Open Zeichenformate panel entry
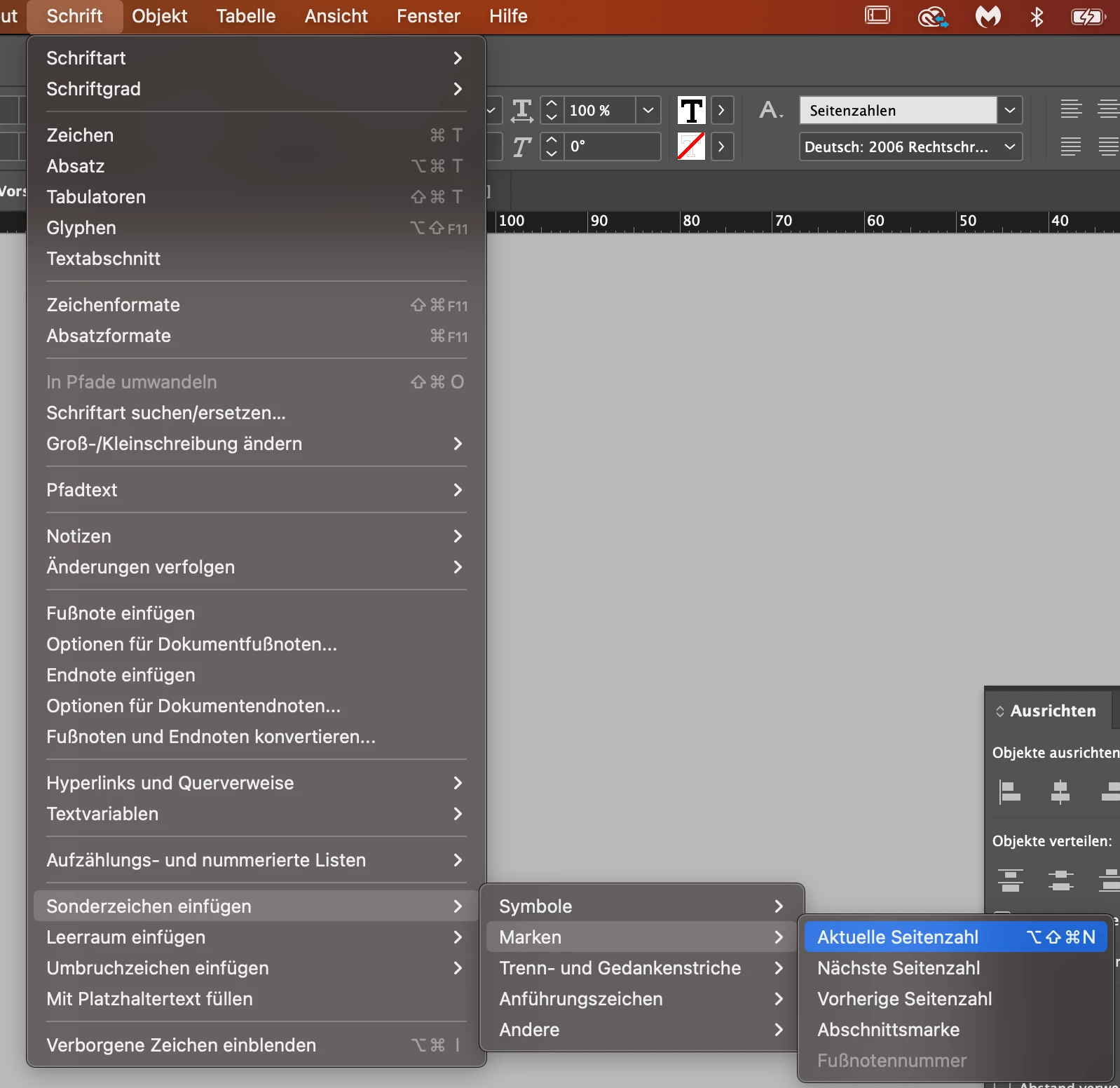Screen dimensions: 1120x1088 (x=256, y=305)
